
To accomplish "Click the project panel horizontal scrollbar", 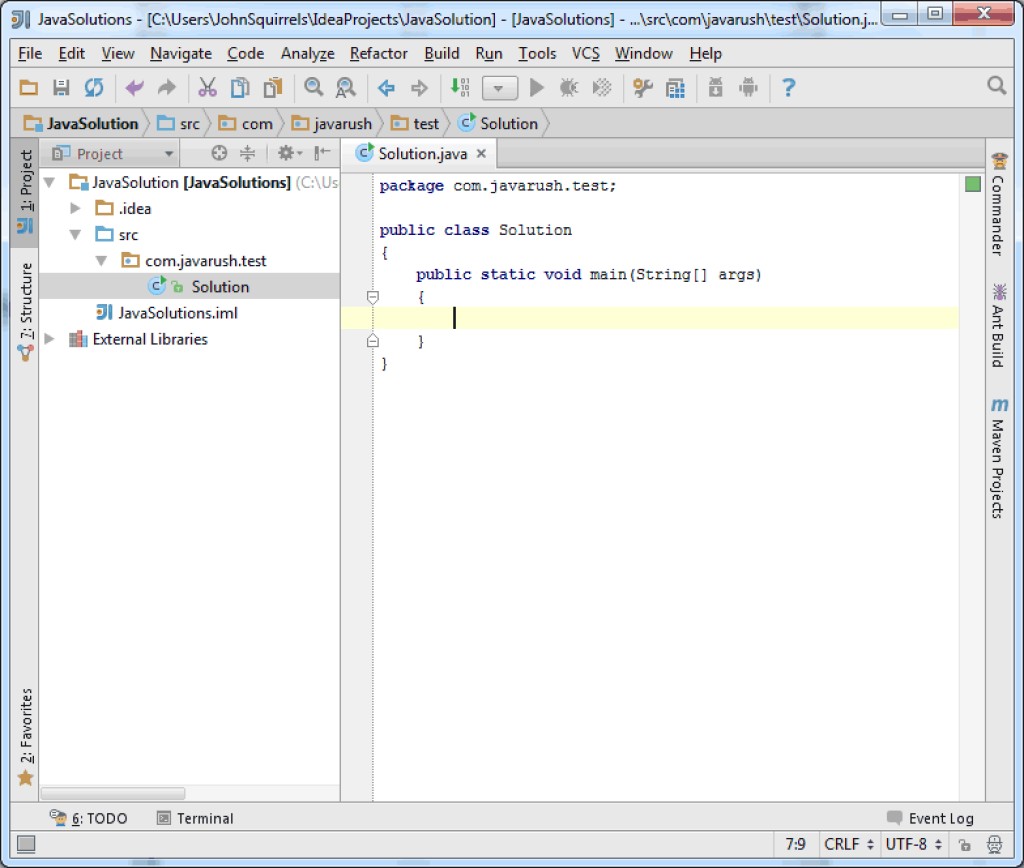I will tap(113, 793).
